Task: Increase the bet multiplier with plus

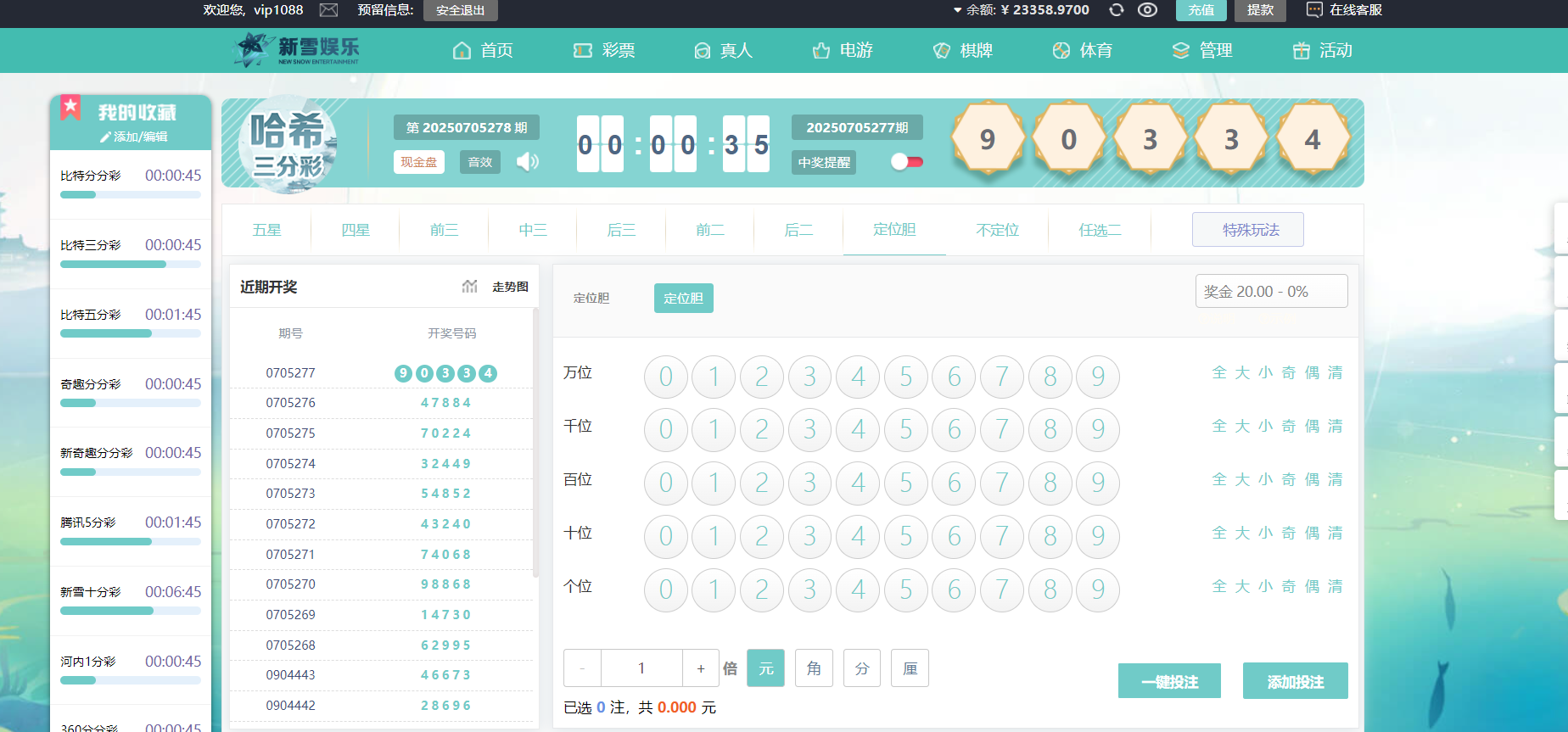Action: point(701,668)
